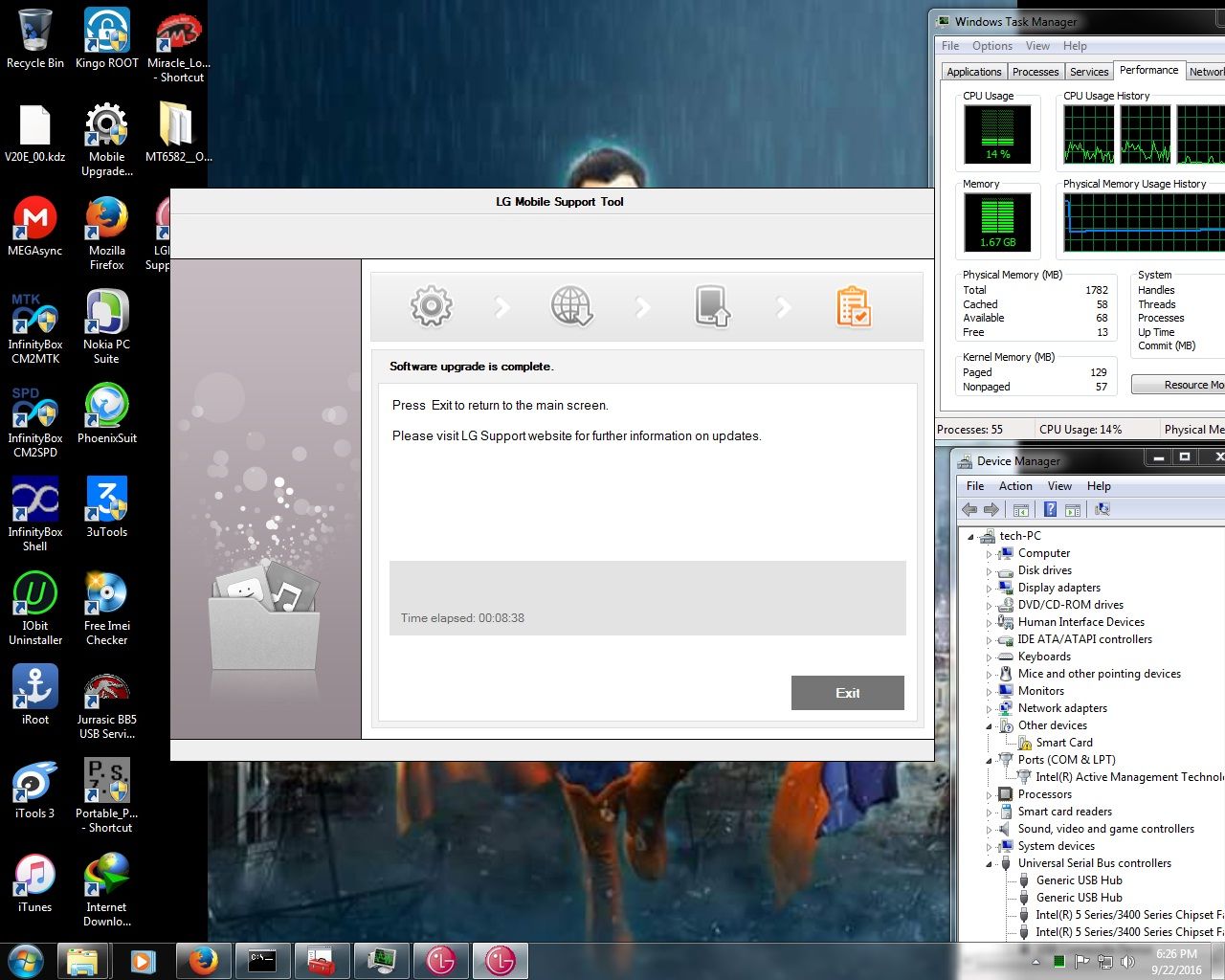
Task: Collapse the Other devices node
Action: tap(989, 725)
